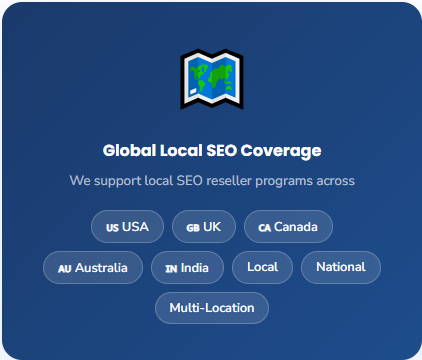Select the USA region tag
422x360 pixels.
pyautogui.click(x=127, y=227)
